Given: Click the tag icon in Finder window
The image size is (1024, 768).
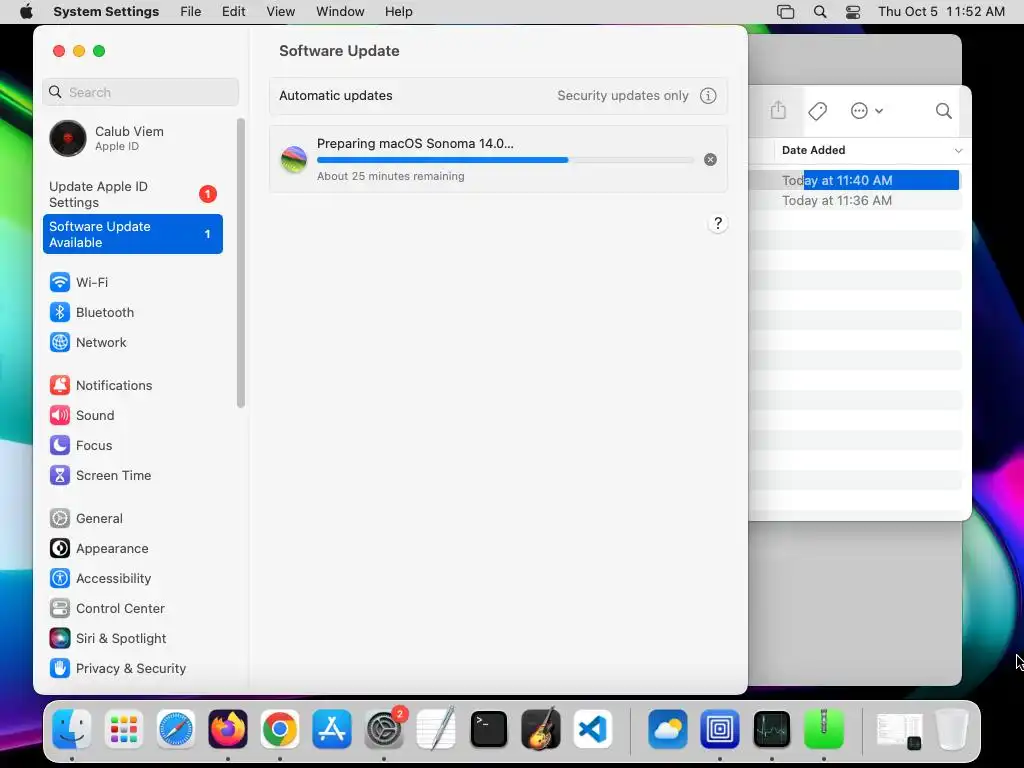Looking at the screenshot, I should pos(818,111).
